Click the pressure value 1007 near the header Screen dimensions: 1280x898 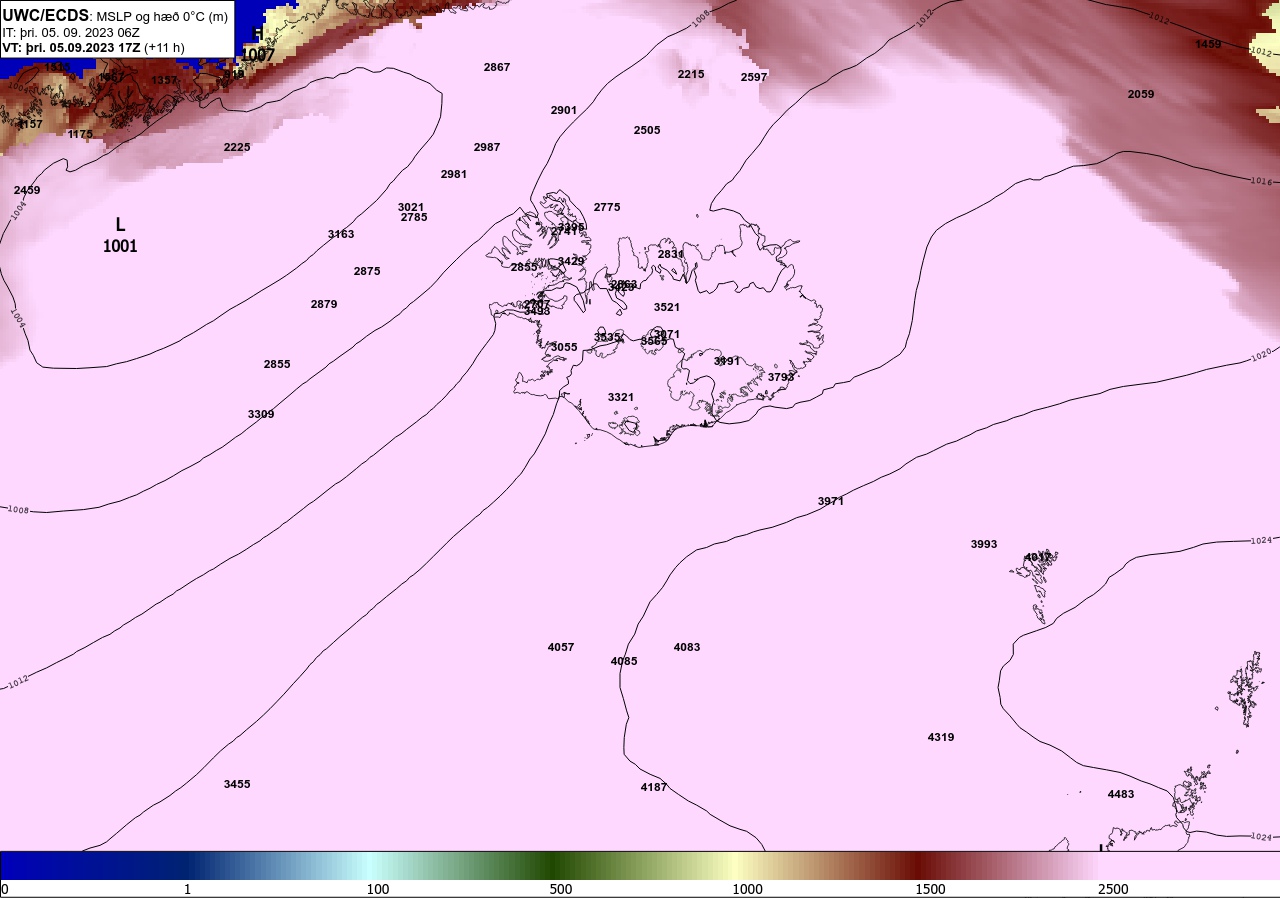[x=258, y=54]
